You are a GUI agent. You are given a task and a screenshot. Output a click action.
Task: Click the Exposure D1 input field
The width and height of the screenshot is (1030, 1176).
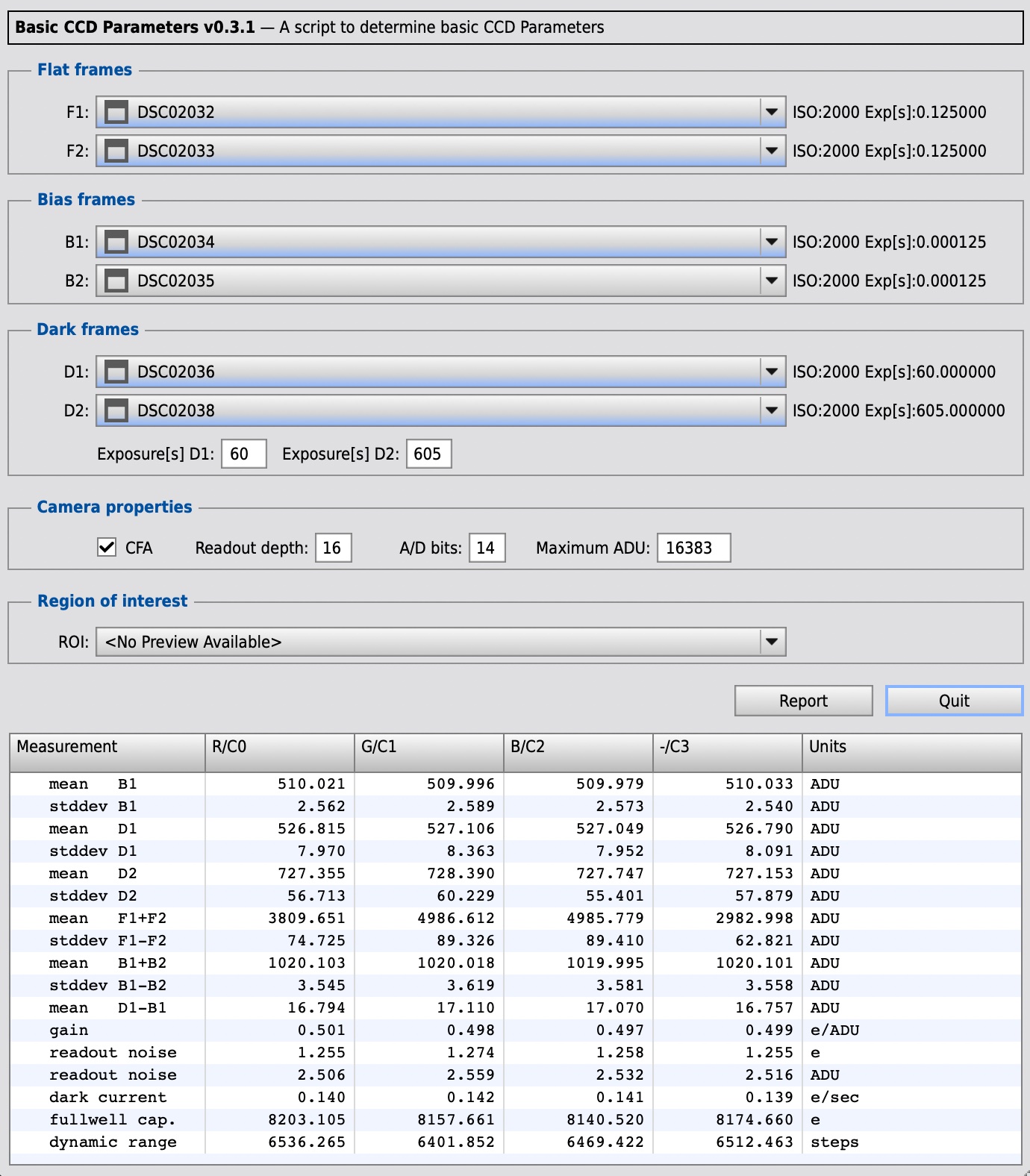(x=243, y=454)
